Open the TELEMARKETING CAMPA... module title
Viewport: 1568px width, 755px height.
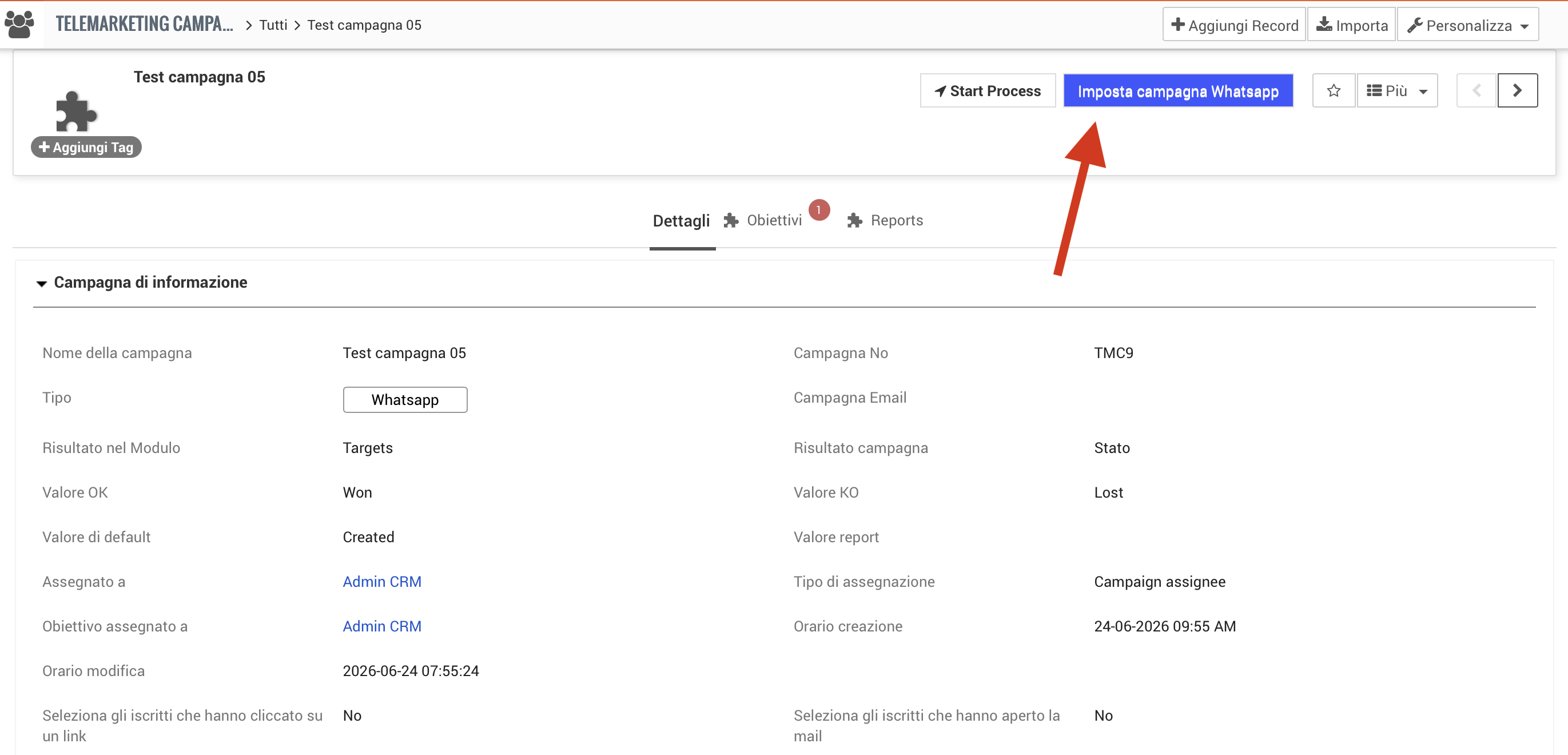point(144,24)
